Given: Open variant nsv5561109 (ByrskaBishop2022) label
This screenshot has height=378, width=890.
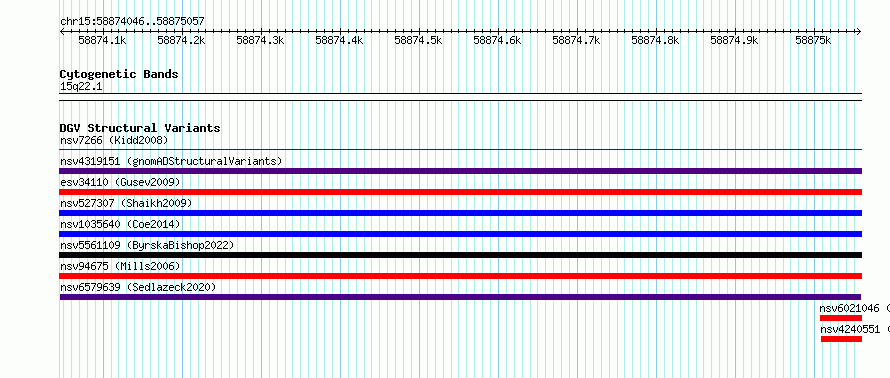Looking at the screenshot, I should coord(147,245).
